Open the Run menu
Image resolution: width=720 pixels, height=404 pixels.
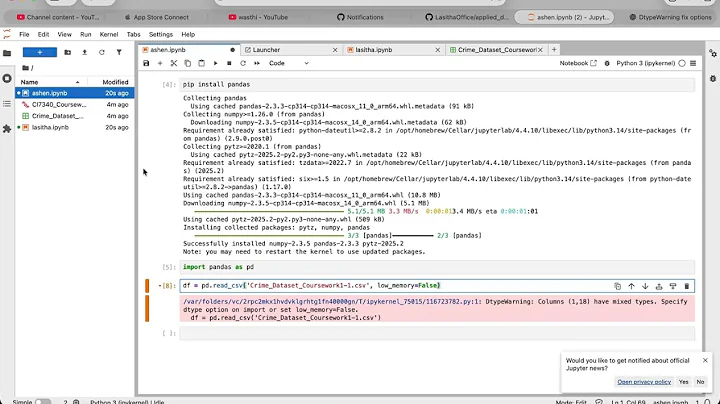(x=85, y=34)
